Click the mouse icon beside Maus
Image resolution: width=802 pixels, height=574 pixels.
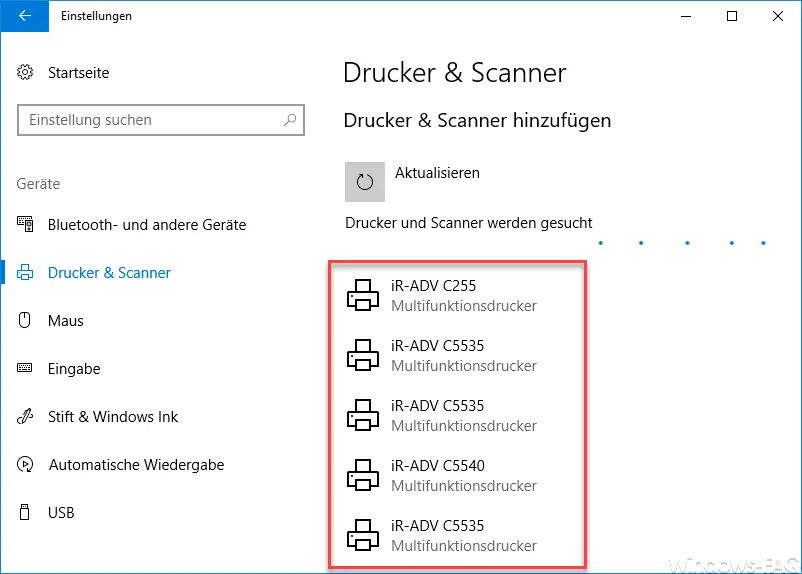pyautogui.click(x=25, y=320)
